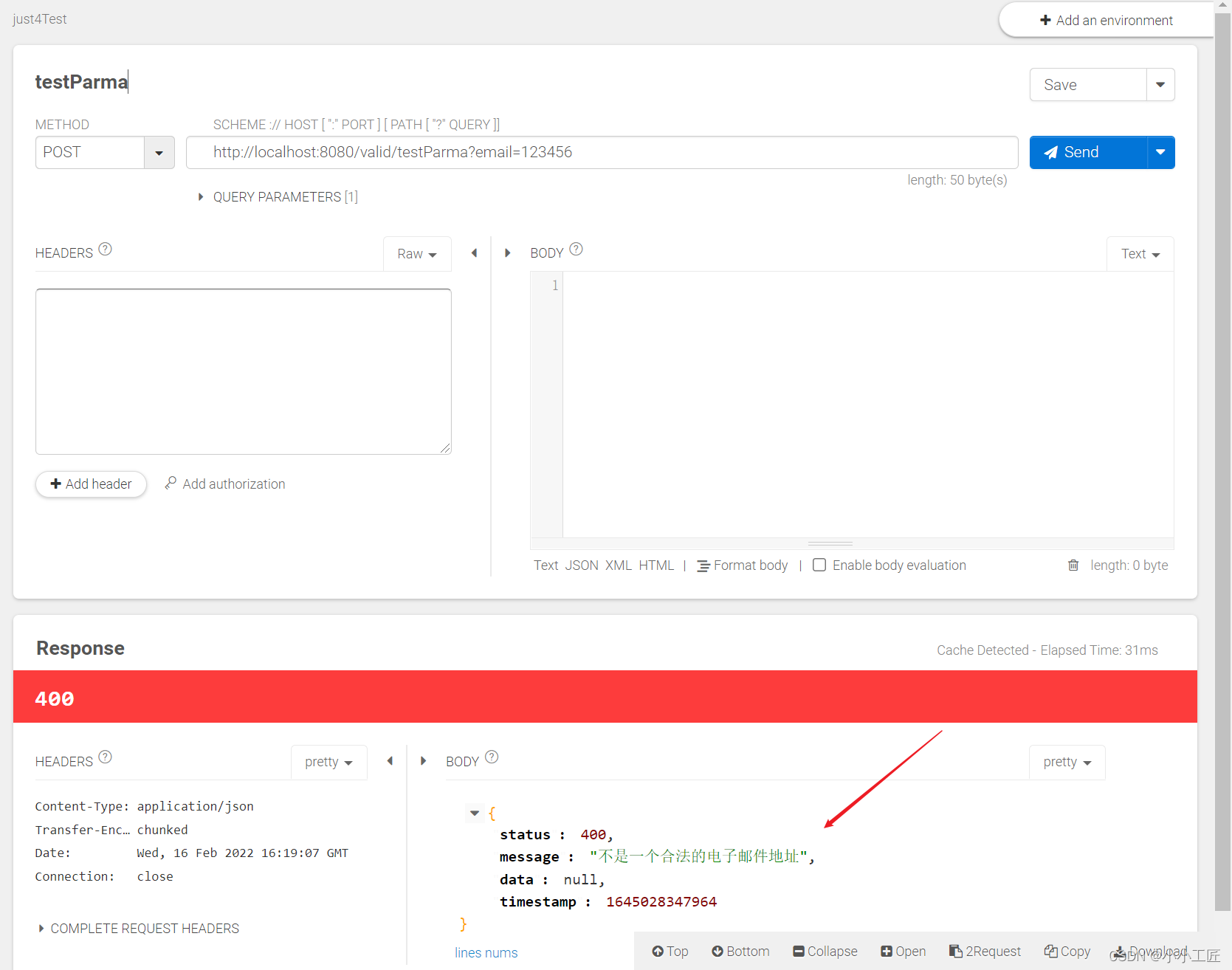Viewport: 1232px width, 970px height.
Task: Switch body format to XML
Action: point(619,565)
